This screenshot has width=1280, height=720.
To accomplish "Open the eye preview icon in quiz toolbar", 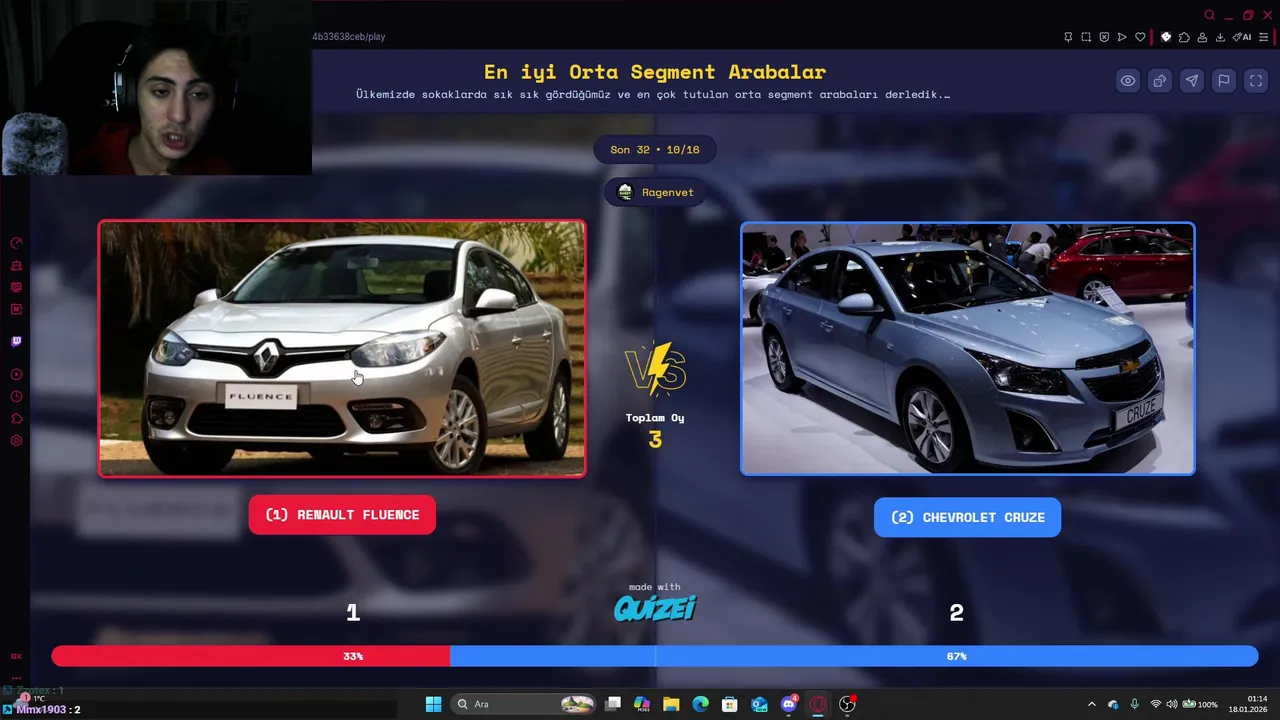I will click(1127, 81).
